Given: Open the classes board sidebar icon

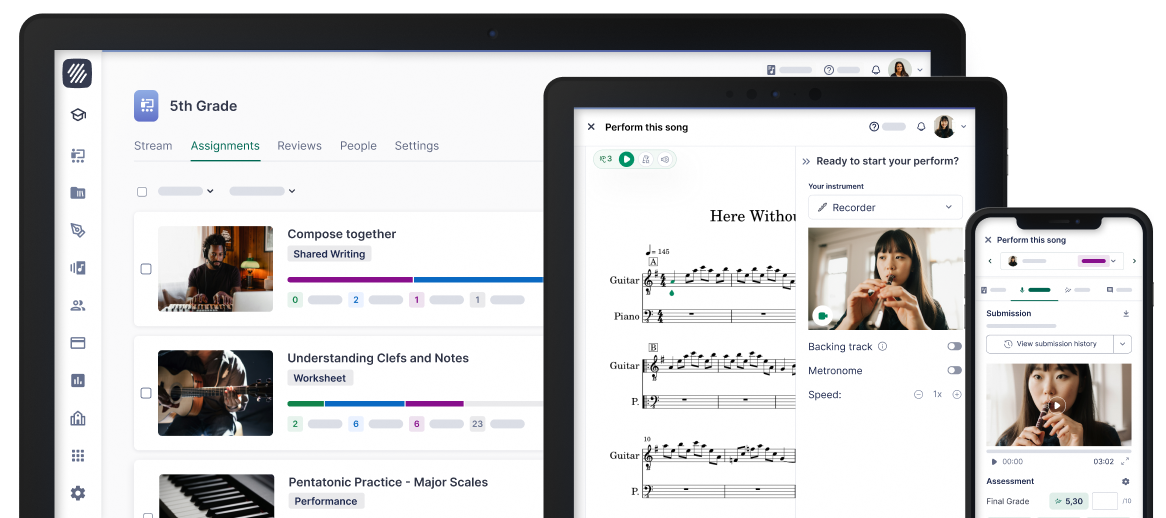Looking at the screenshot, I should [78, 155].
